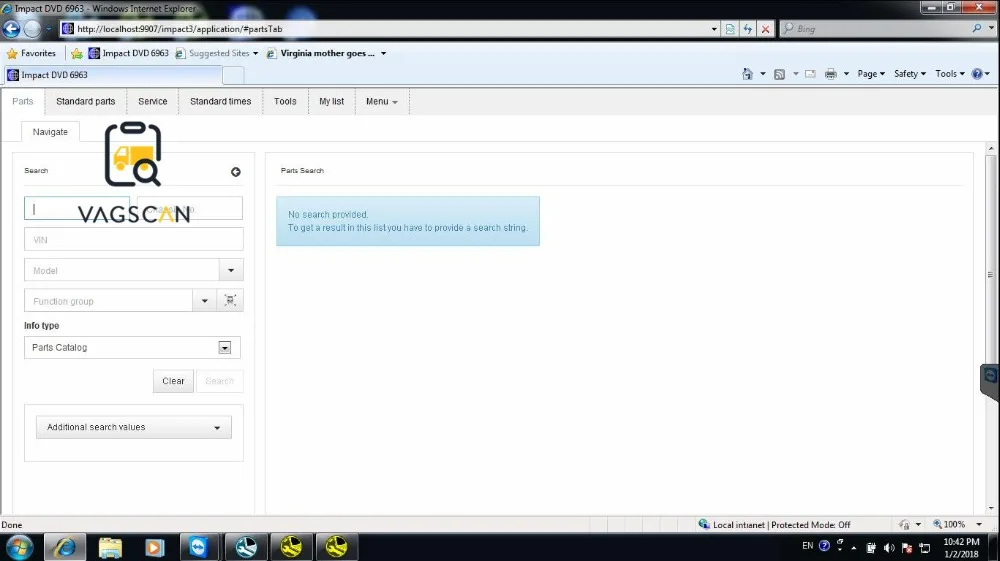
Task: Stop page loading with the red X
Action: tap(765, 29)
